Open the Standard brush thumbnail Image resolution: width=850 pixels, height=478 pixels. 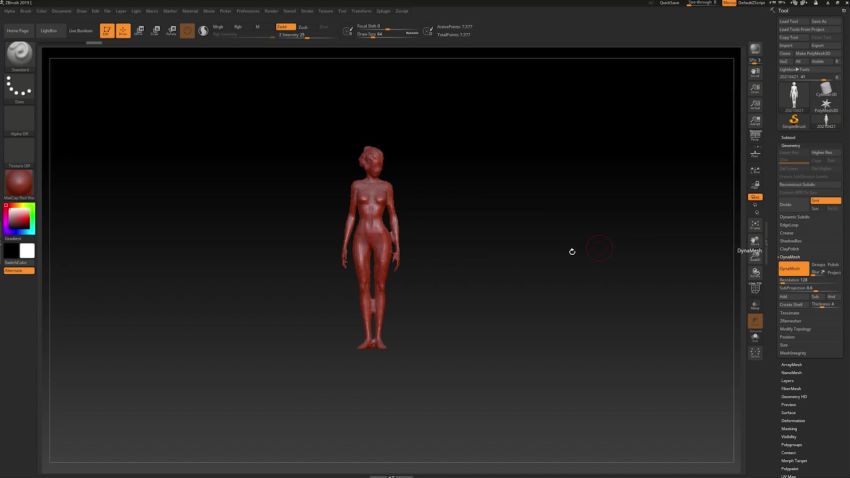(x=20, y=54)
